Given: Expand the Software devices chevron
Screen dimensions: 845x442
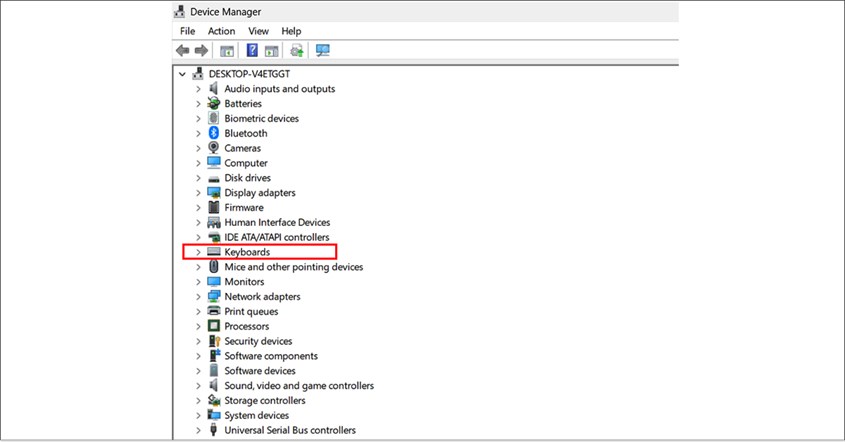Looking at the screenshot, I should pos(198,370).
